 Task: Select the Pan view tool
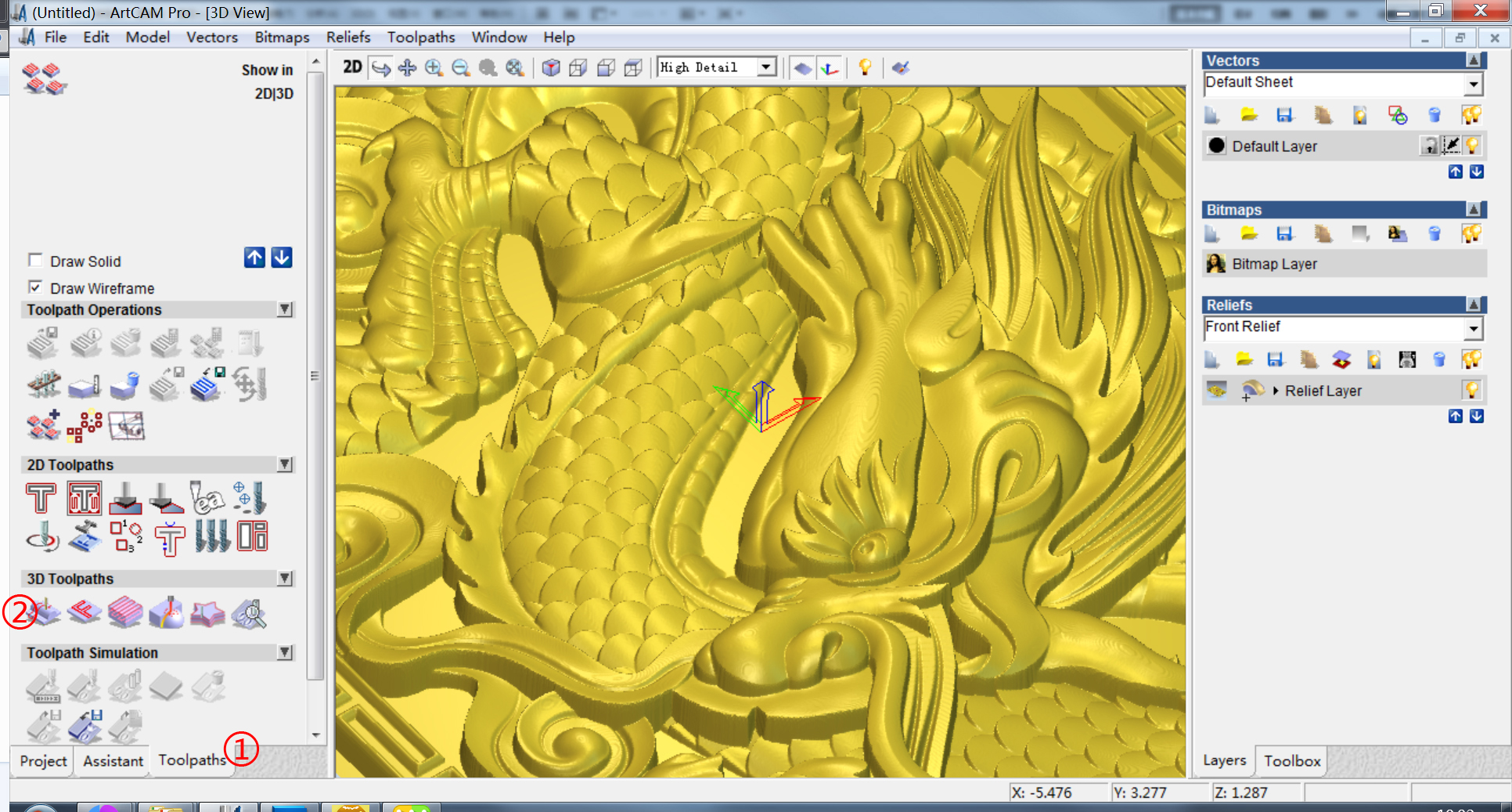pyautogui.click(x=407, y=68)
